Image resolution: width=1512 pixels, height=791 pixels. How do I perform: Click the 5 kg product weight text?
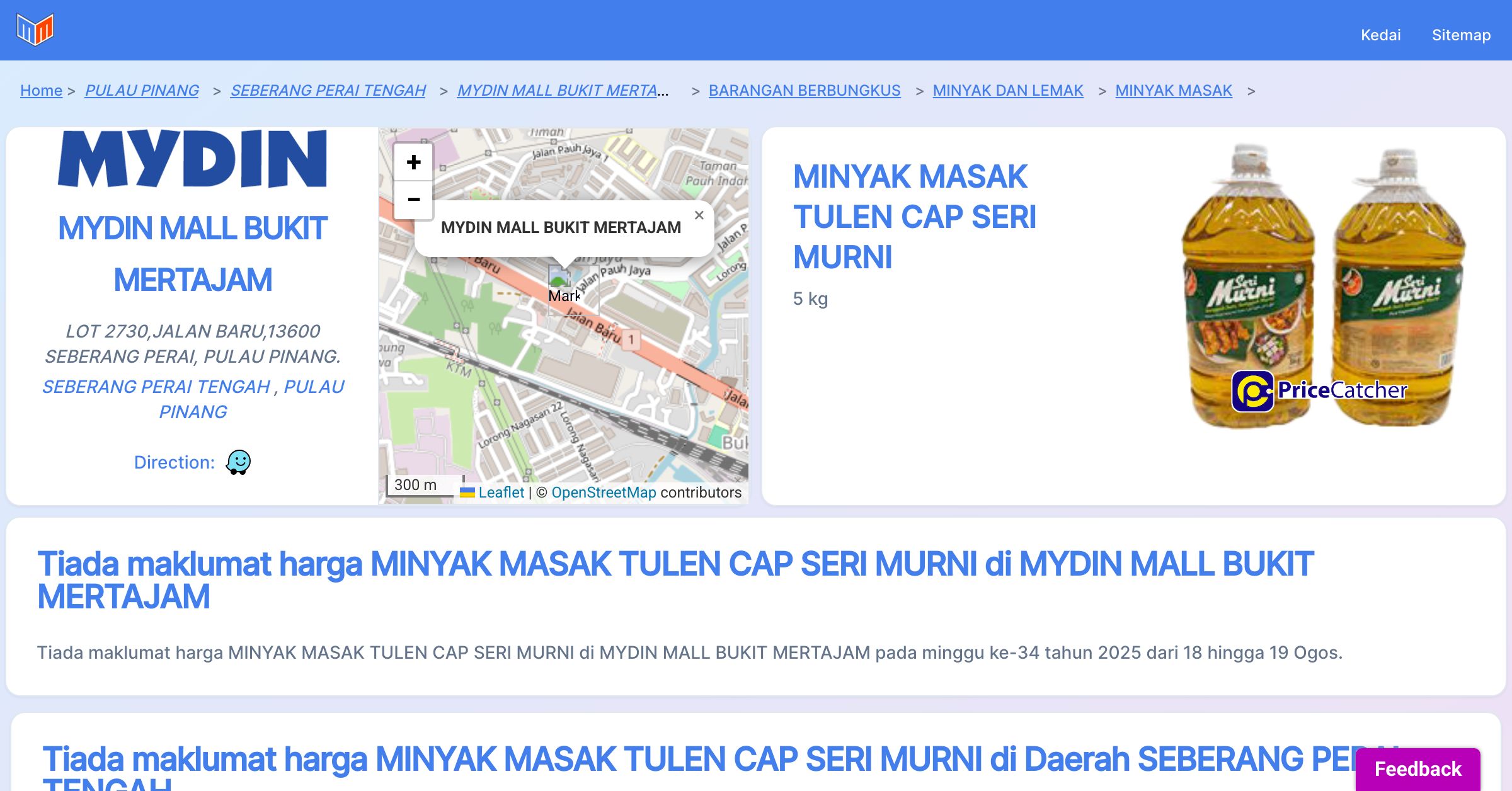pyautogui.click(x=810, y=299)
